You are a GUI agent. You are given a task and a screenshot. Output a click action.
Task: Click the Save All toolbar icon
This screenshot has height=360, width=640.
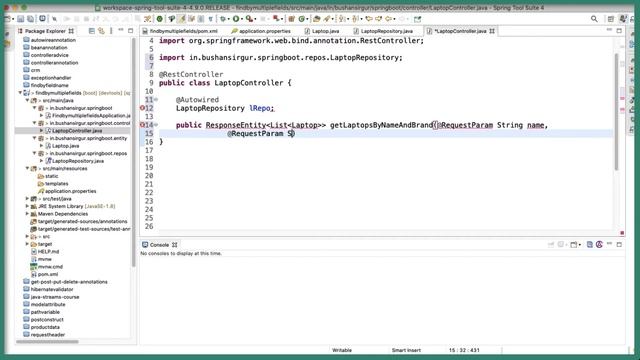(31, 19)
